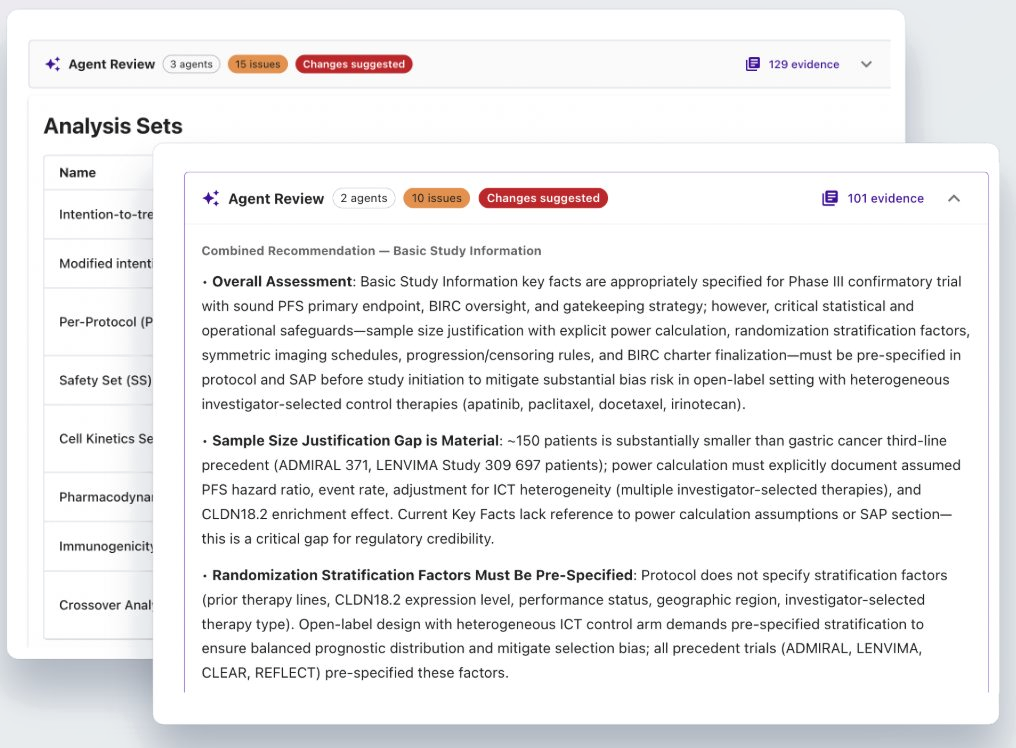Expand the back Agent Review panel with the down chevron
The width and height of the screenshot is (1016, 748).
click(866, 64)
